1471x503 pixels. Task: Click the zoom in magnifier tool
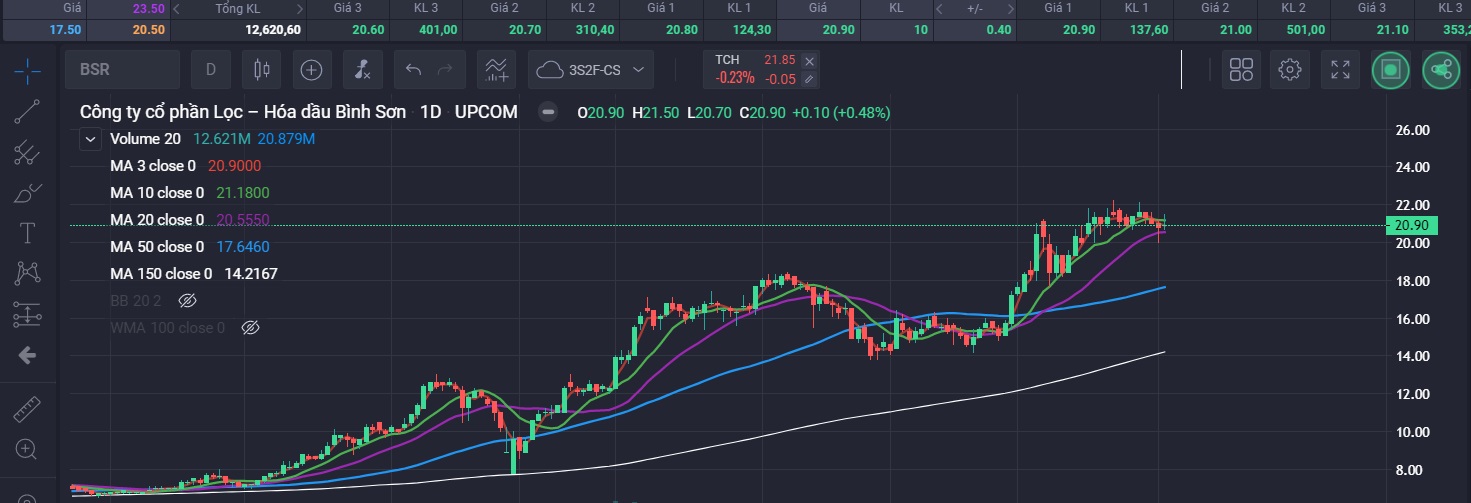click(27, 449)
